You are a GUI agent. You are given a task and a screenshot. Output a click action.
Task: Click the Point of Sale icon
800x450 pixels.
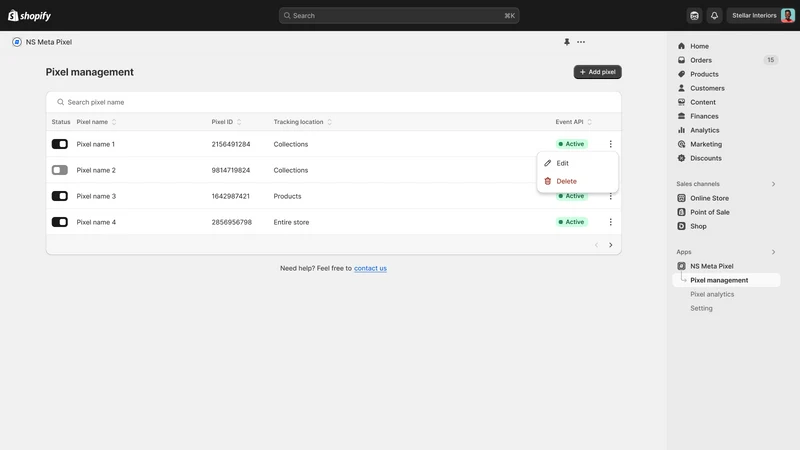(x=681, y=212)
